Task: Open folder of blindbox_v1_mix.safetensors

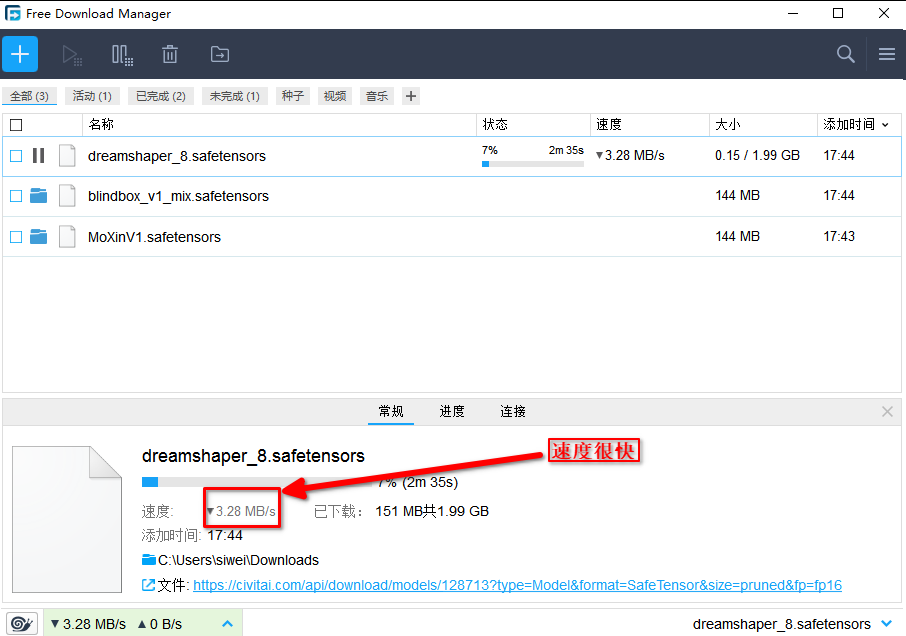Action: (x=39, y=196)
